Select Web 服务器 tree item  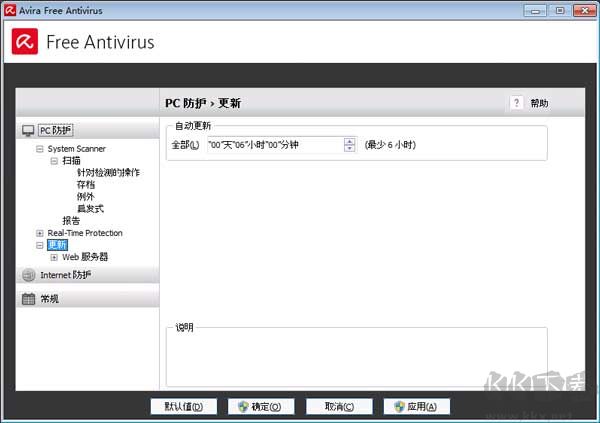click(x=85, y=257)
